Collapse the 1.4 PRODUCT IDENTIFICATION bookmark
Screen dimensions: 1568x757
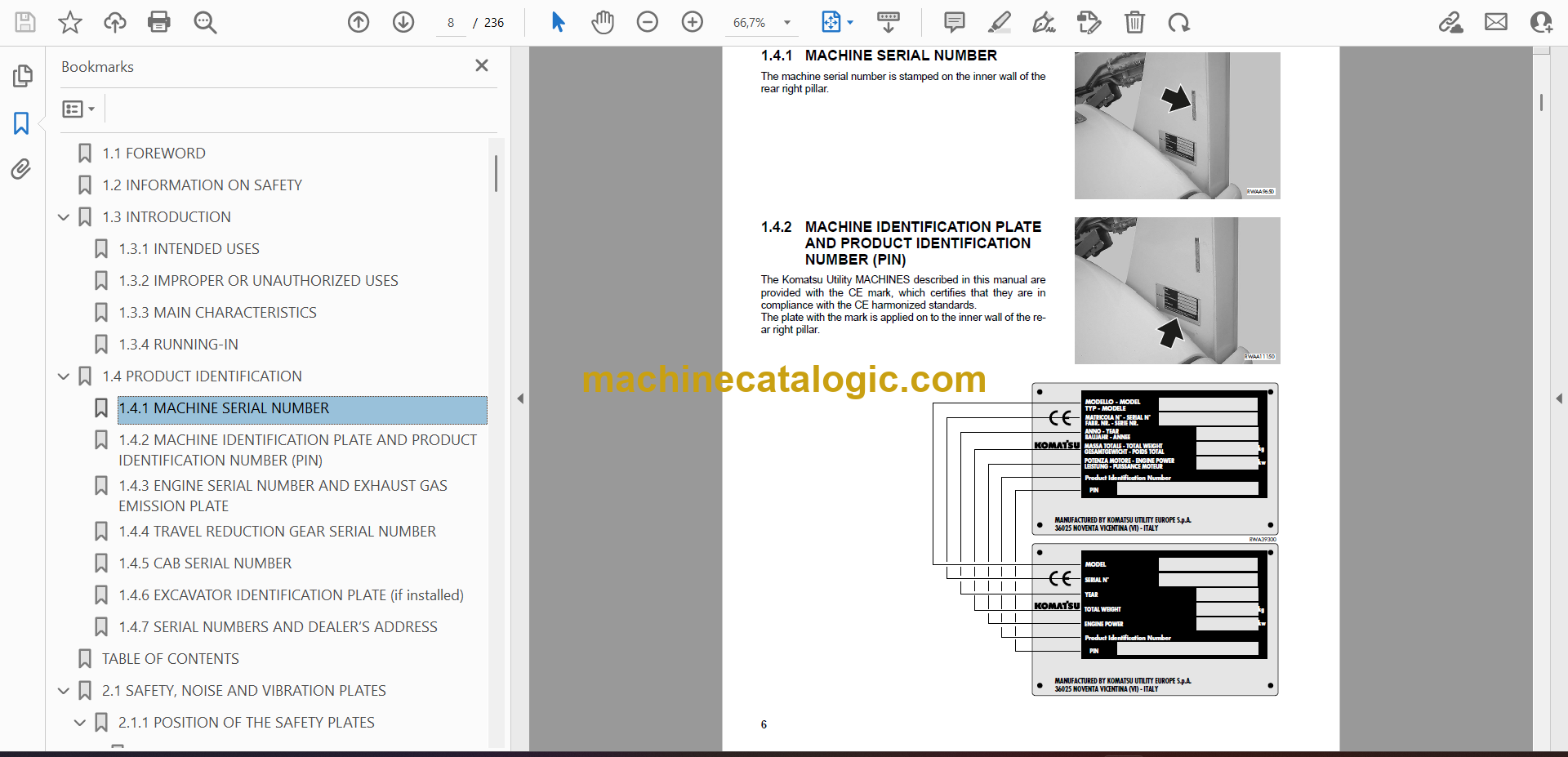tap(64, 376)
